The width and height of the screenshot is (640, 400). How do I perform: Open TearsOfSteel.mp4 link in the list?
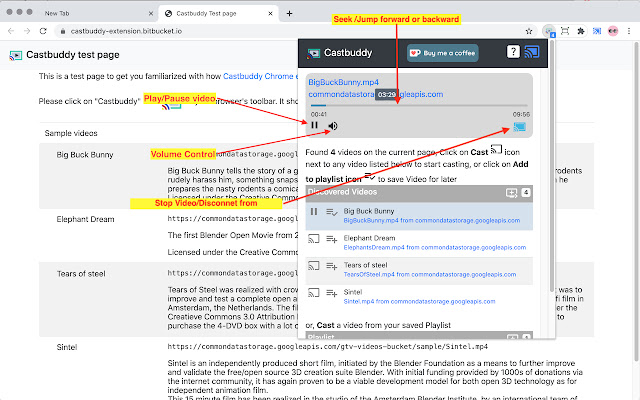430,274
